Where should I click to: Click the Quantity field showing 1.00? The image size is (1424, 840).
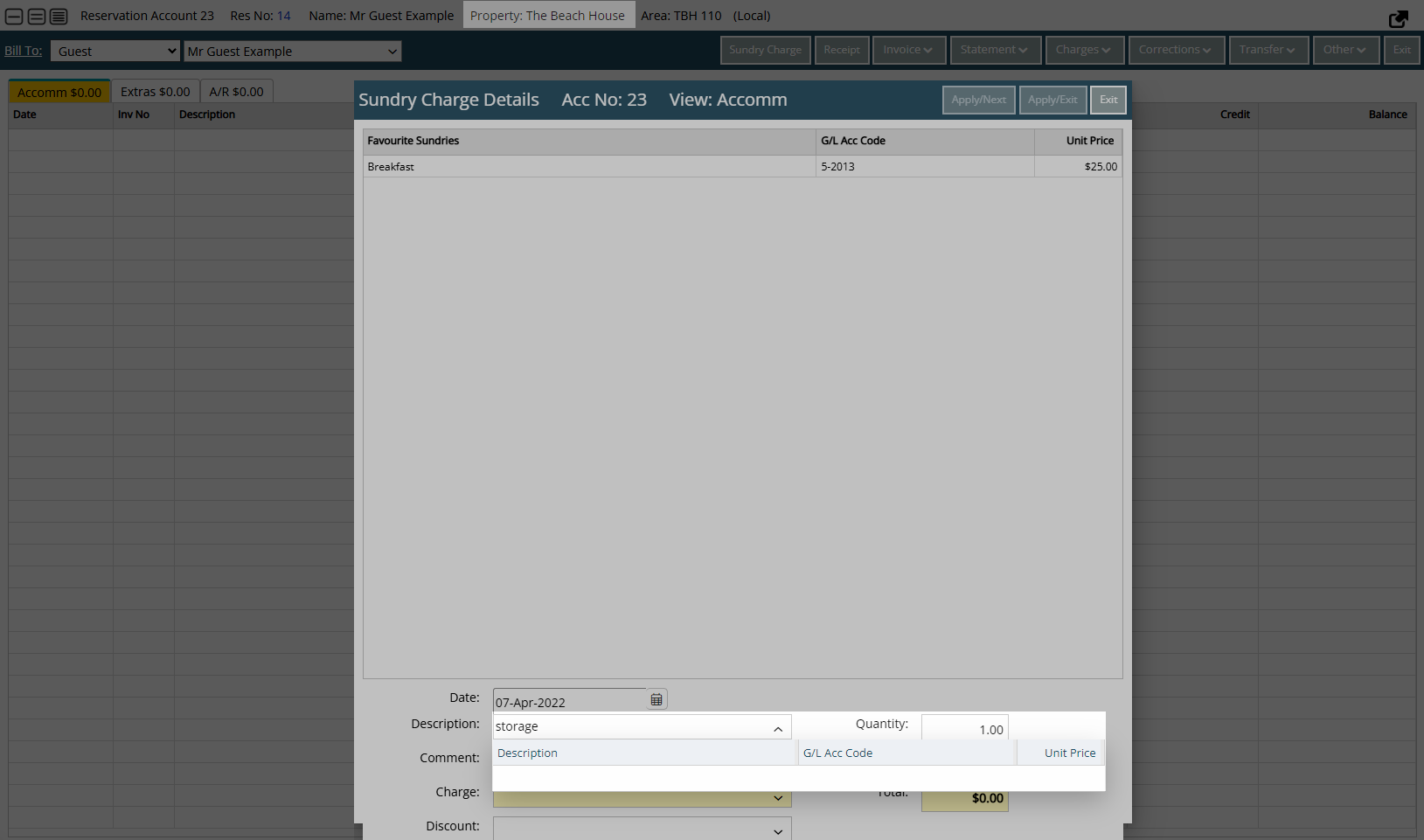[964, 728]
